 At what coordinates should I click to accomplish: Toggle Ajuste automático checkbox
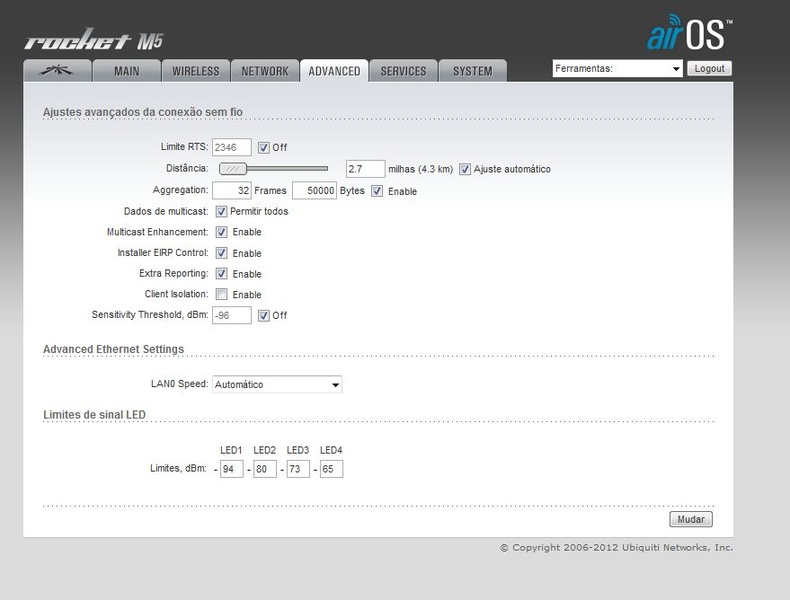tap(465, 169)
